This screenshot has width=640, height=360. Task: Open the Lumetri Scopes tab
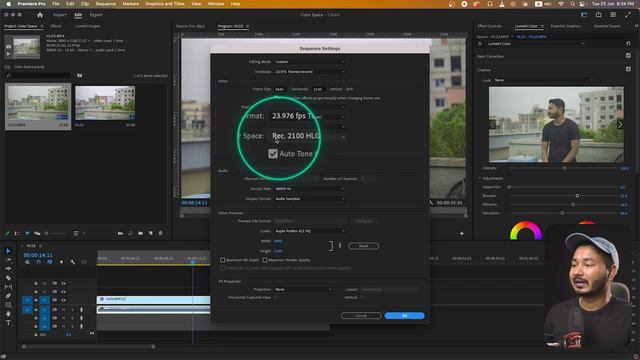[x=87, y=26]
